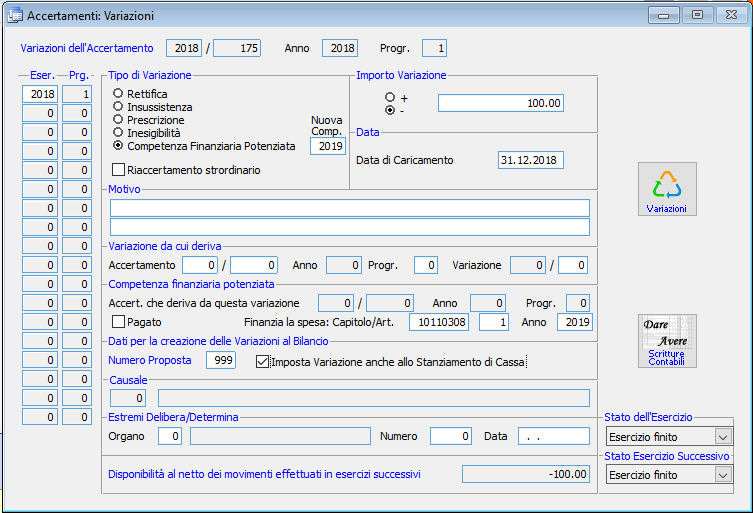Image resolution: width=753 pixels, height=513 pixels.
Task: Click the Tipo di Variazione group title
Action: [150, 75]
